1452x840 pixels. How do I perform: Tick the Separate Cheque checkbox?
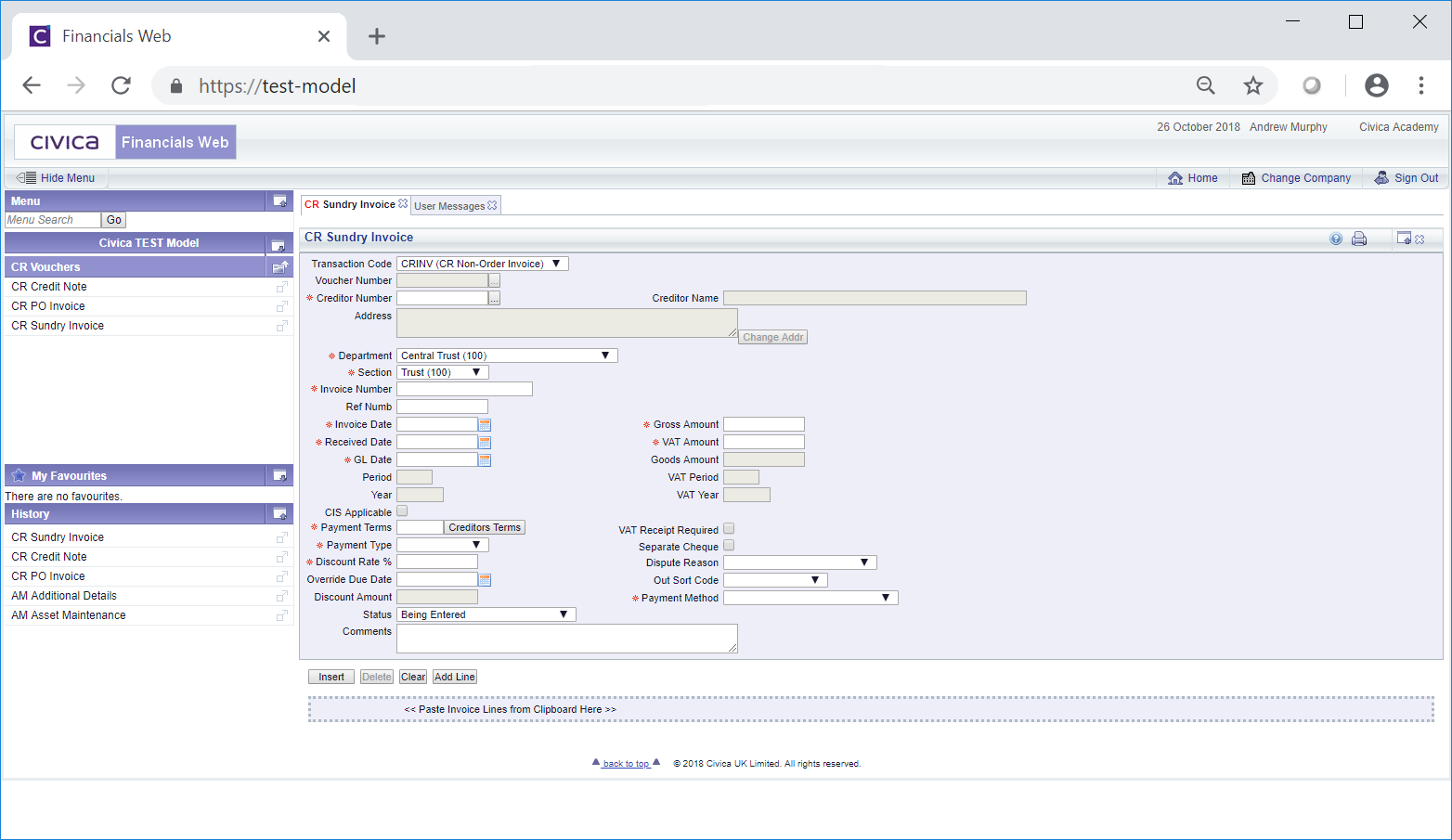click(729, 546)
